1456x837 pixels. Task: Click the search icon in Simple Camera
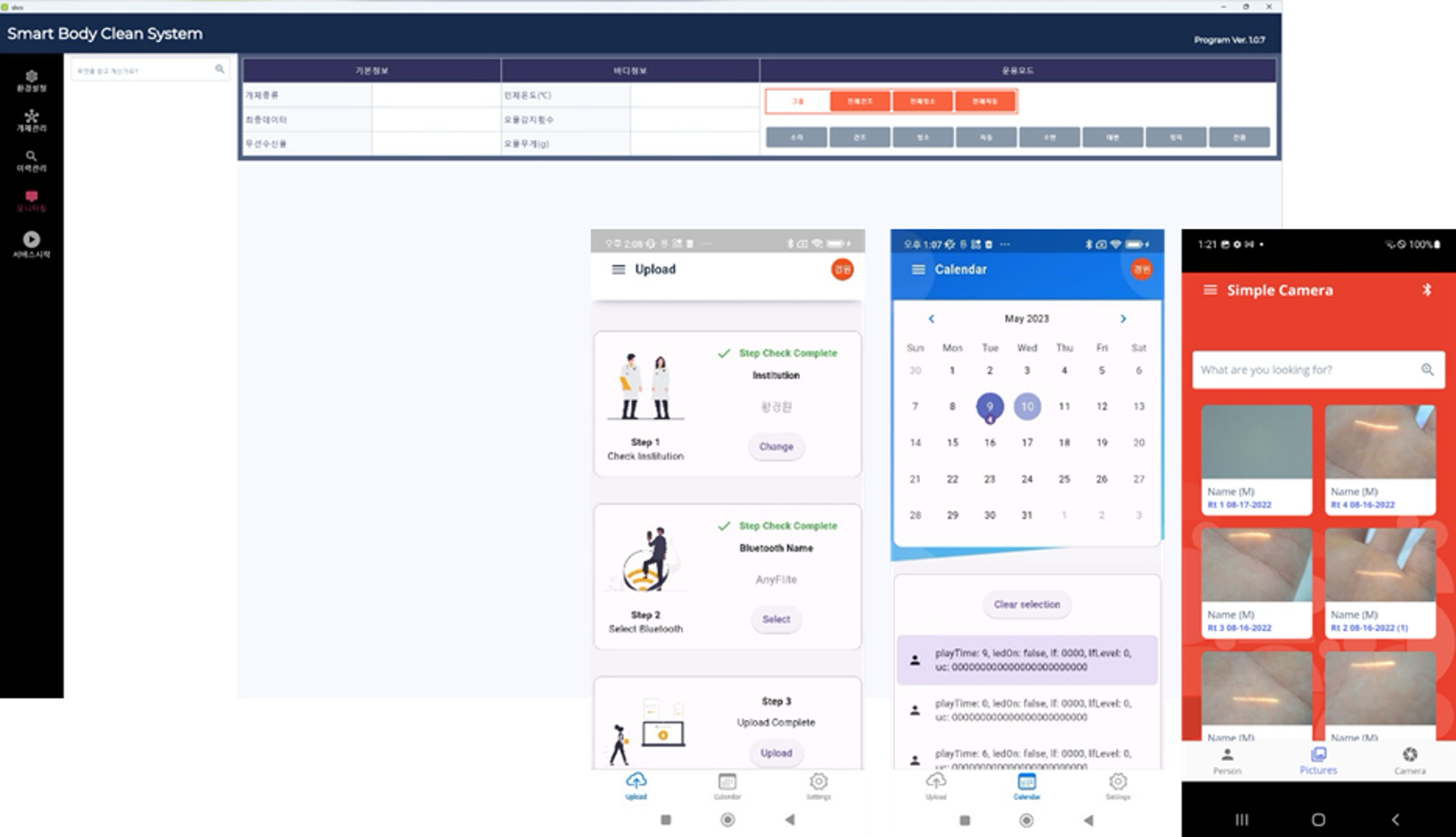point(1426,369)
